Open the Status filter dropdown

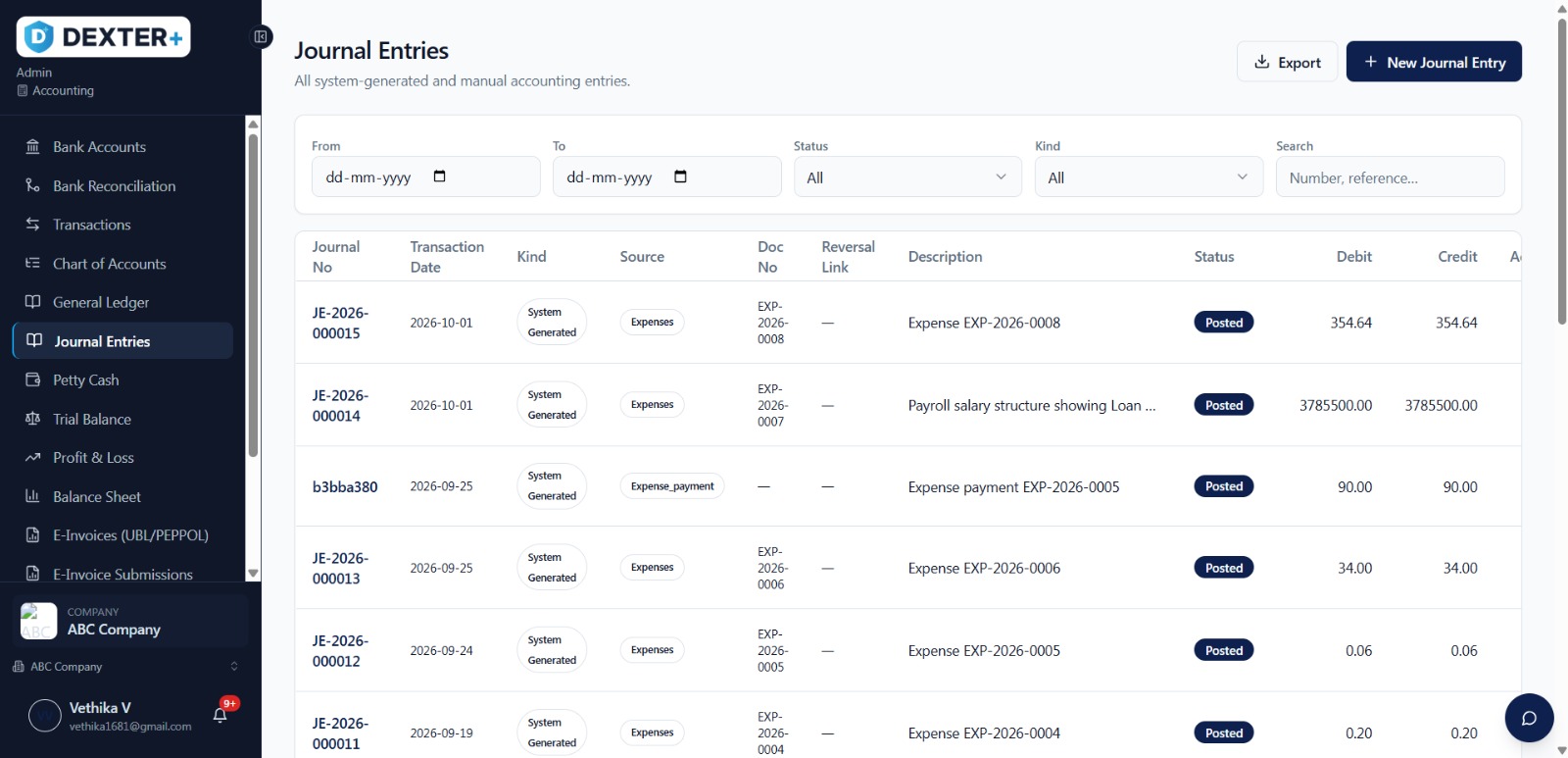907,177
